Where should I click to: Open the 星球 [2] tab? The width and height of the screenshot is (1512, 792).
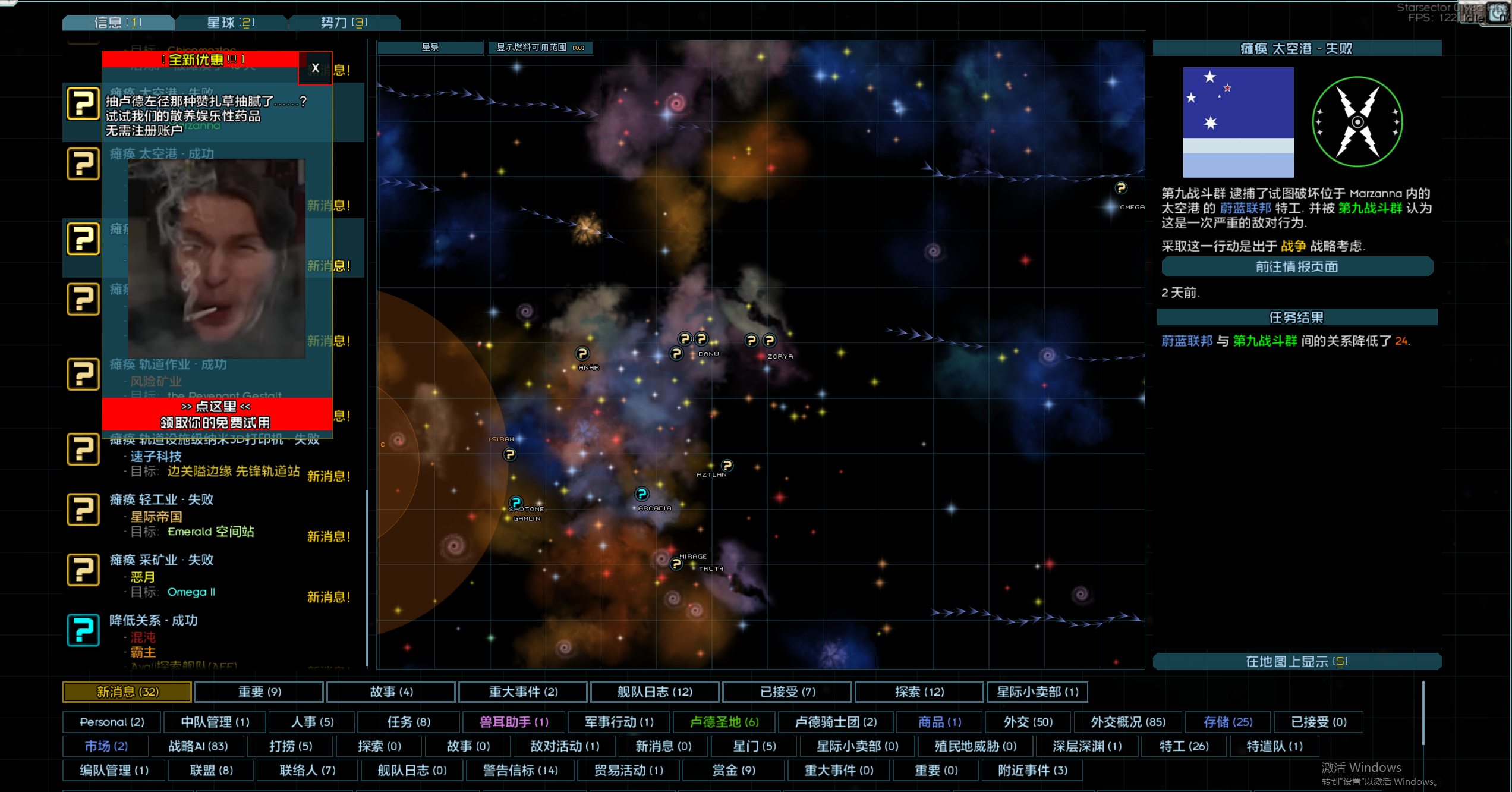tap(231, 23)
